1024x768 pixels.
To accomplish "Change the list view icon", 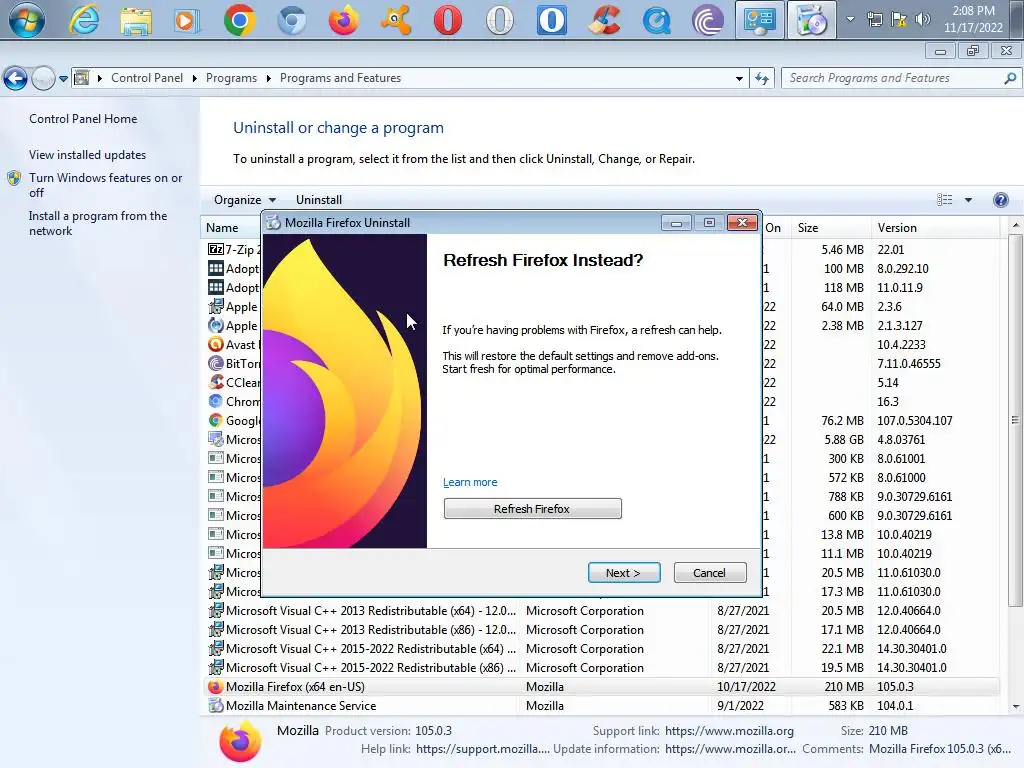I will [x=944, y=200].
